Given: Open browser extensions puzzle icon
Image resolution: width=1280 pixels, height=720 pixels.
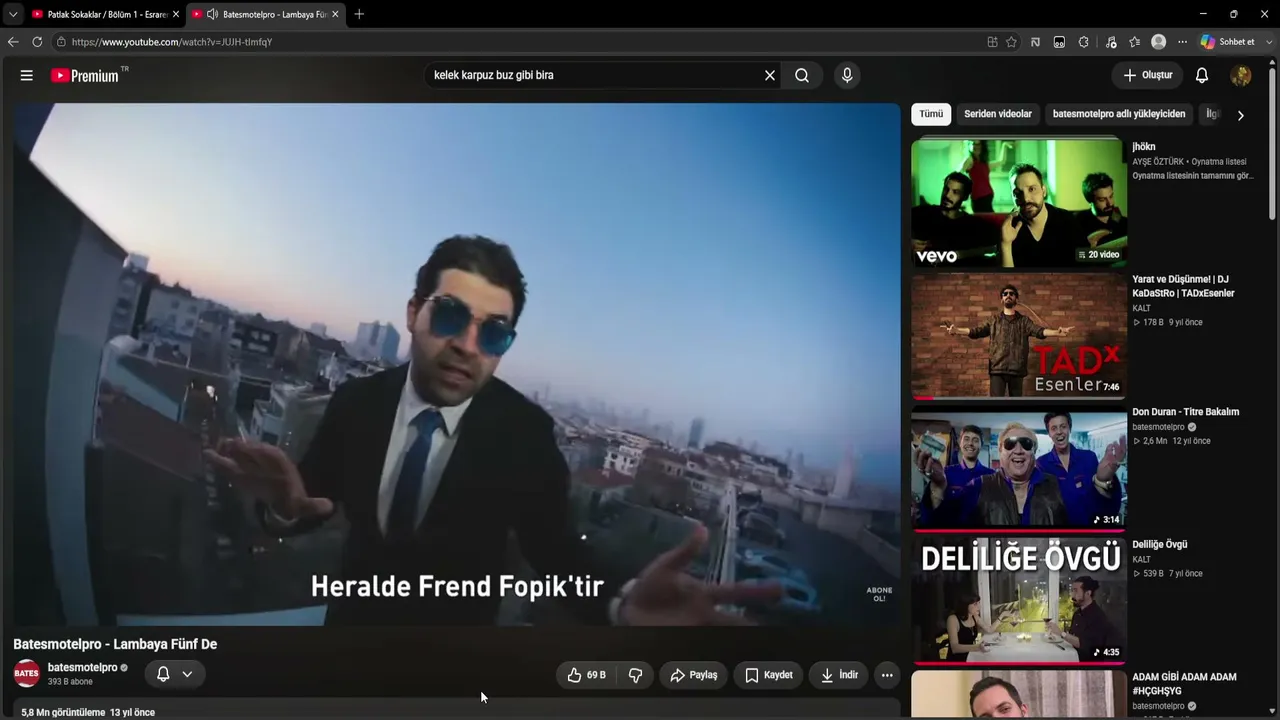Looking at the screenshot, I should pyautogui.click(x=1083, y=42).
